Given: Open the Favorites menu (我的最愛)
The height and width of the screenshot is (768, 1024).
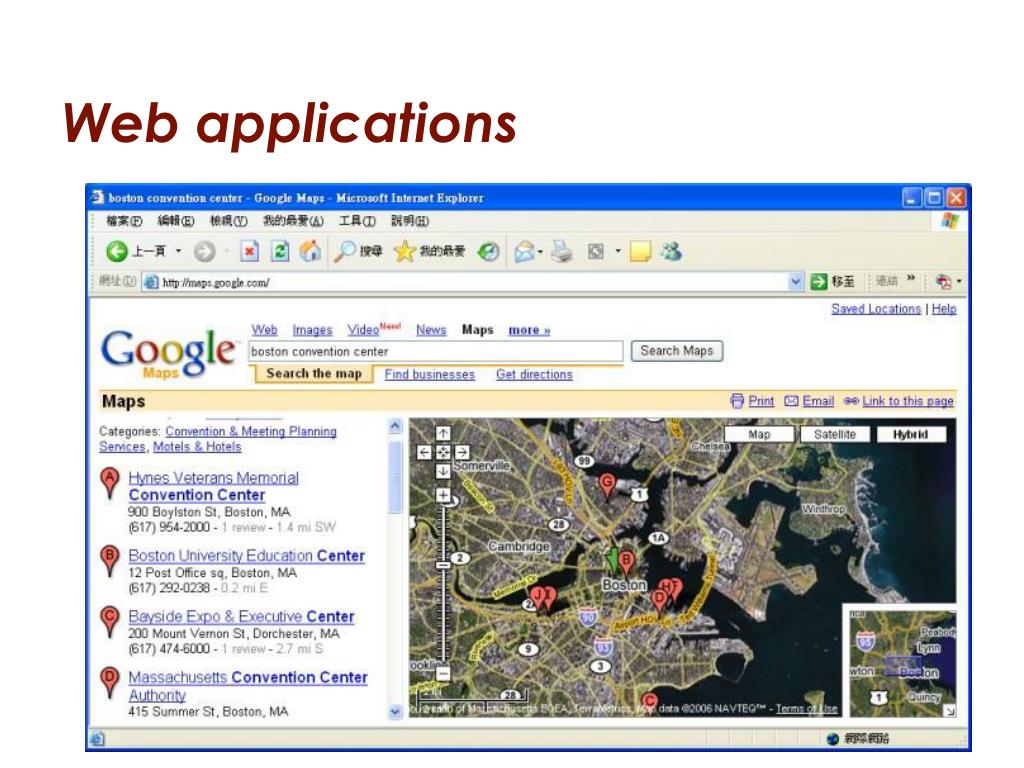Looking at the screenshot, I should tap(293, 221).
